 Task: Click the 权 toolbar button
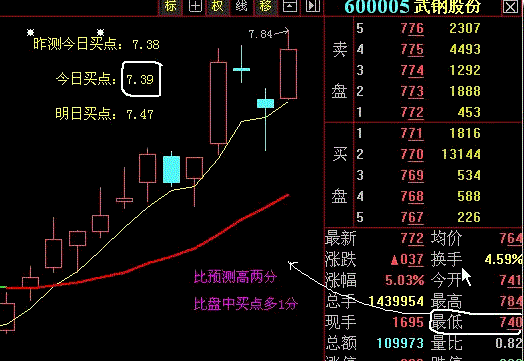click(x=217, y=6)
